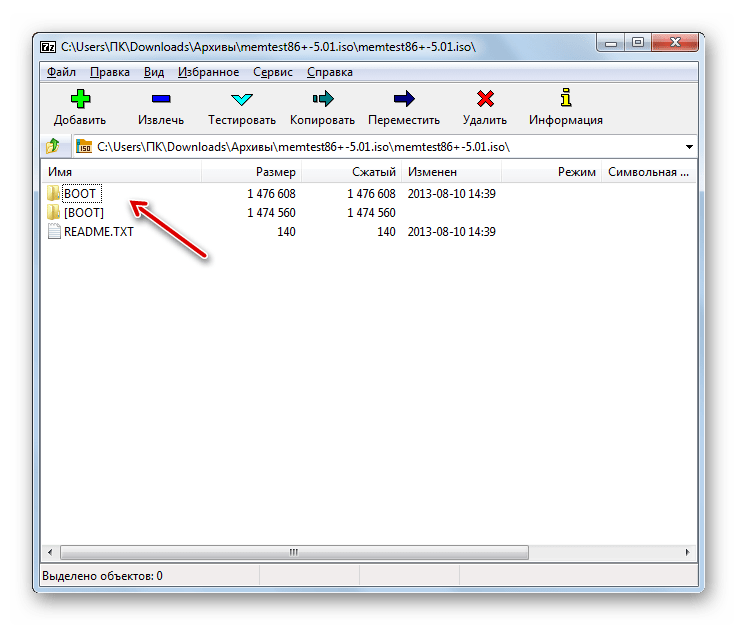Close the 7-Zip window
The width and height of the screenshot is (738, 626).
(x=675, y=43)
